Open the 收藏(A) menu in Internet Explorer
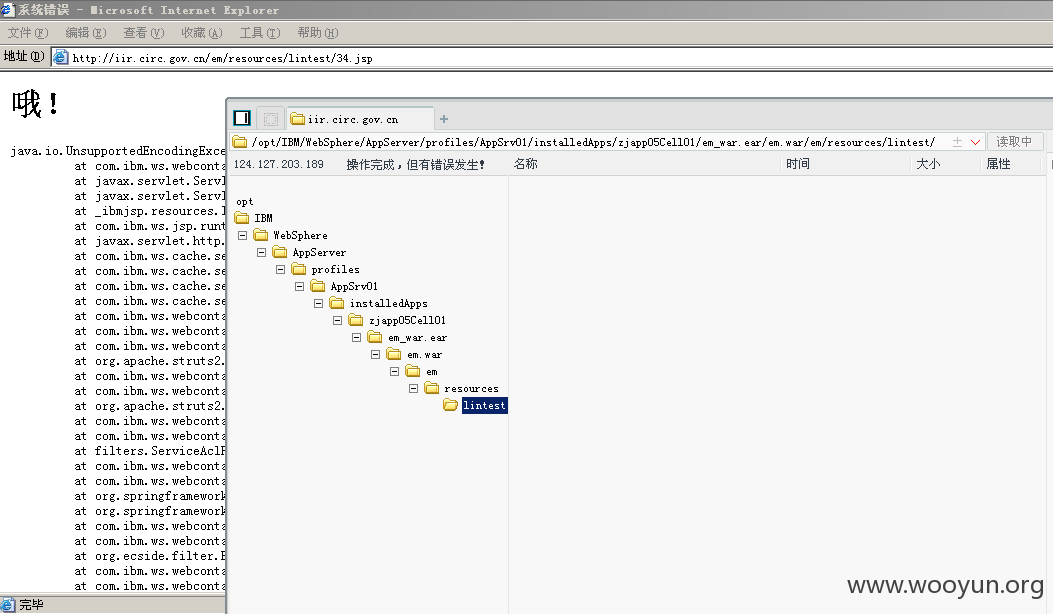Image resolution: width=1053 pixels, height=614 pixels. click(x=201, y=33)
